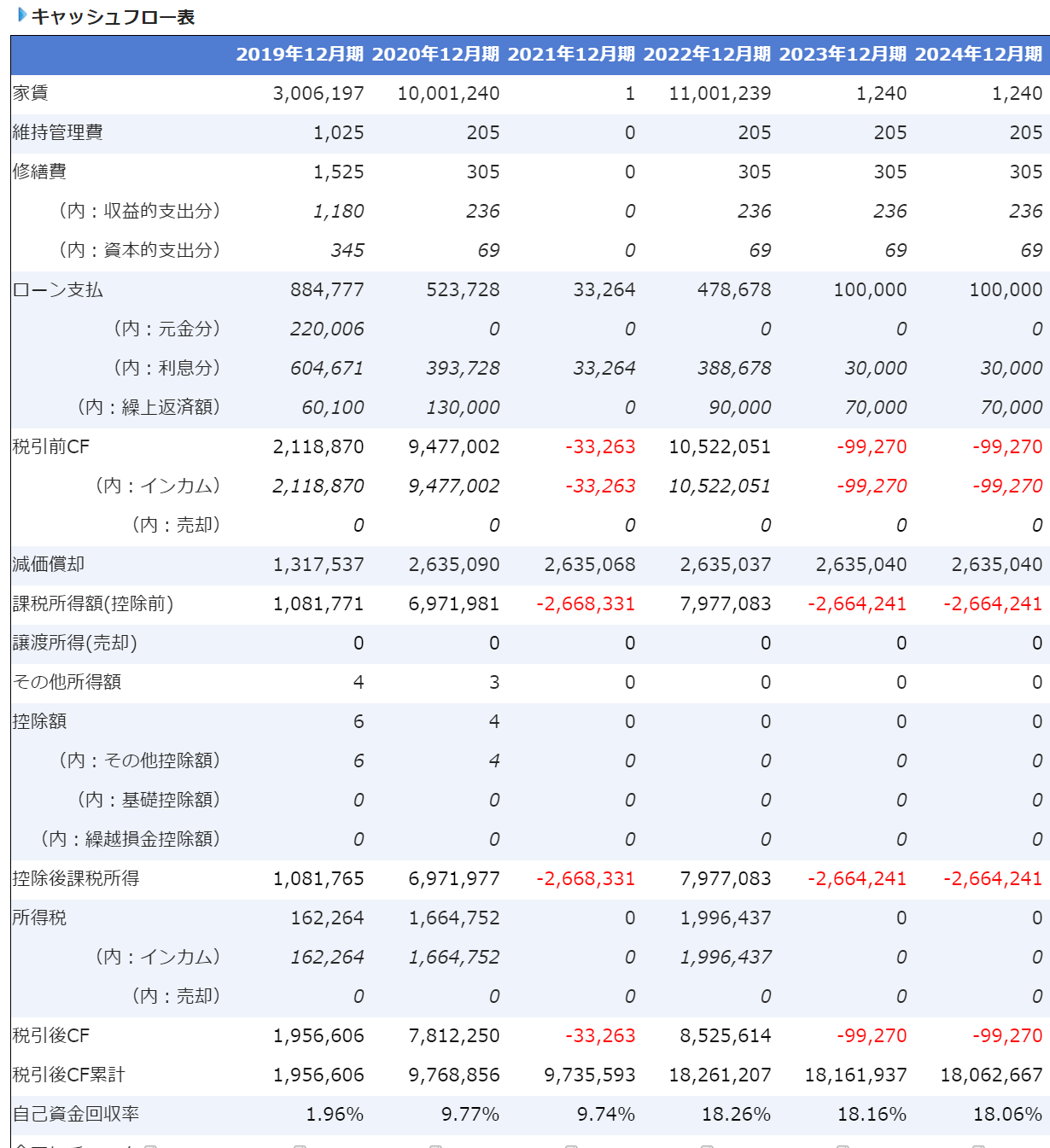
Task: Click the 2024年12月期 column header
Action: [x=978, y=55]
